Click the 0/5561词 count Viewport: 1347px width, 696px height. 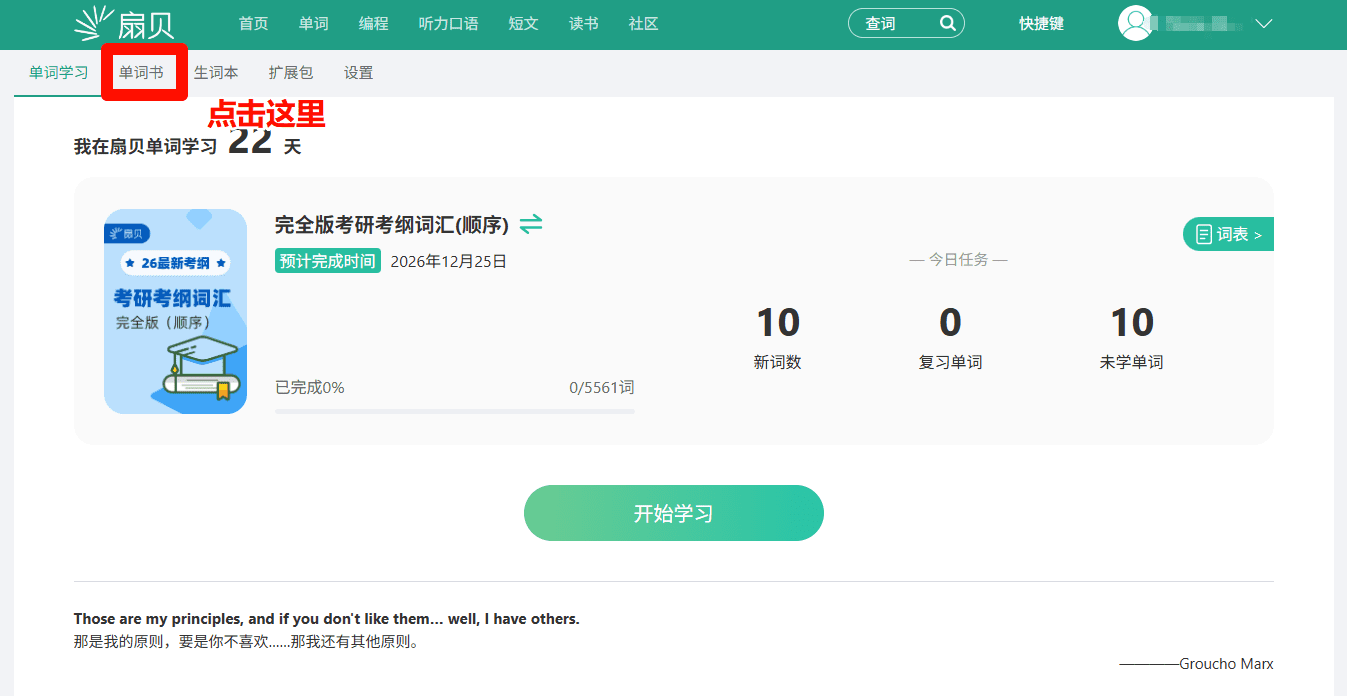click(x=602, y=387)
